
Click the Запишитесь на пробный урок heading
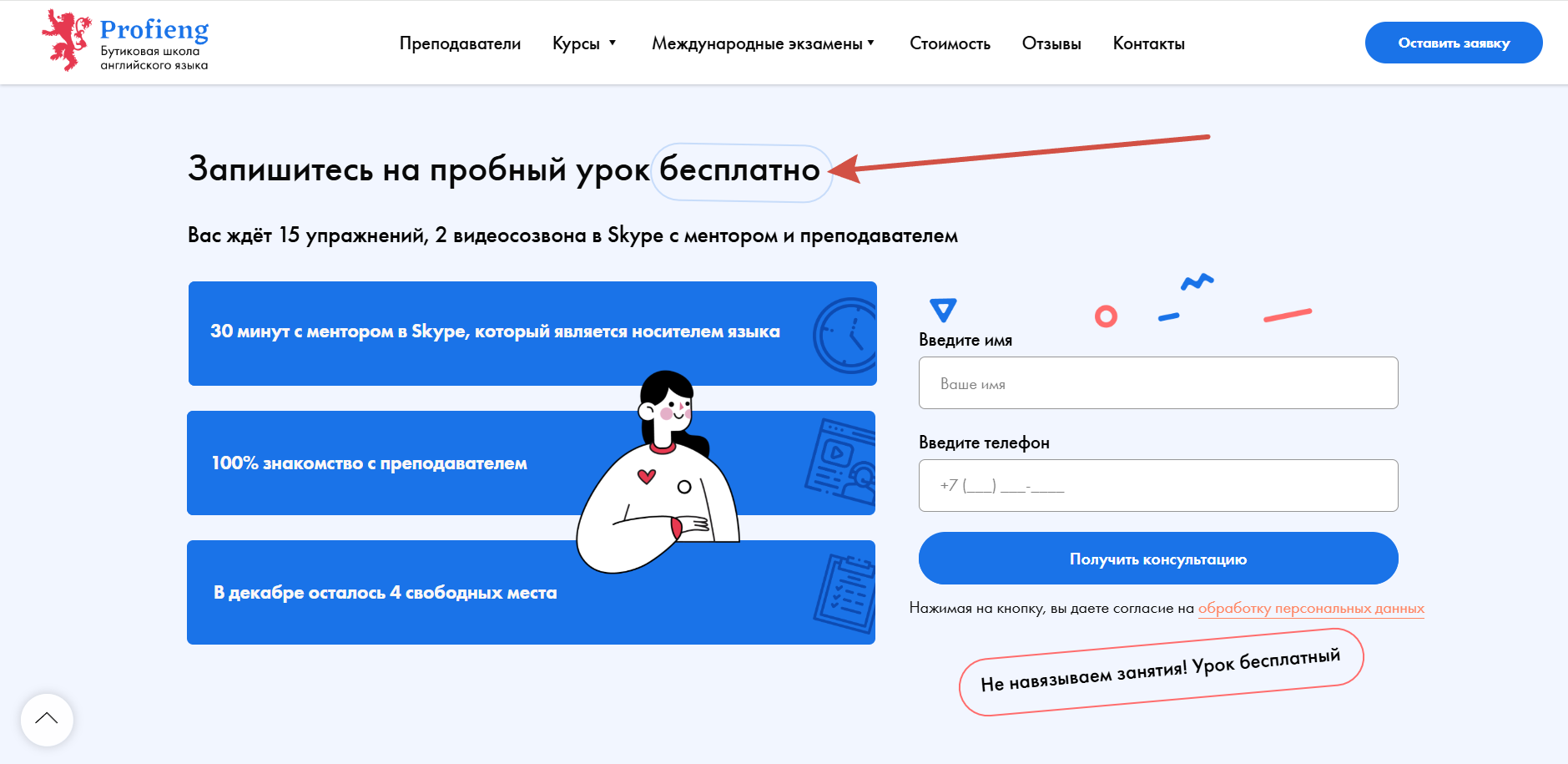[418, 169]
